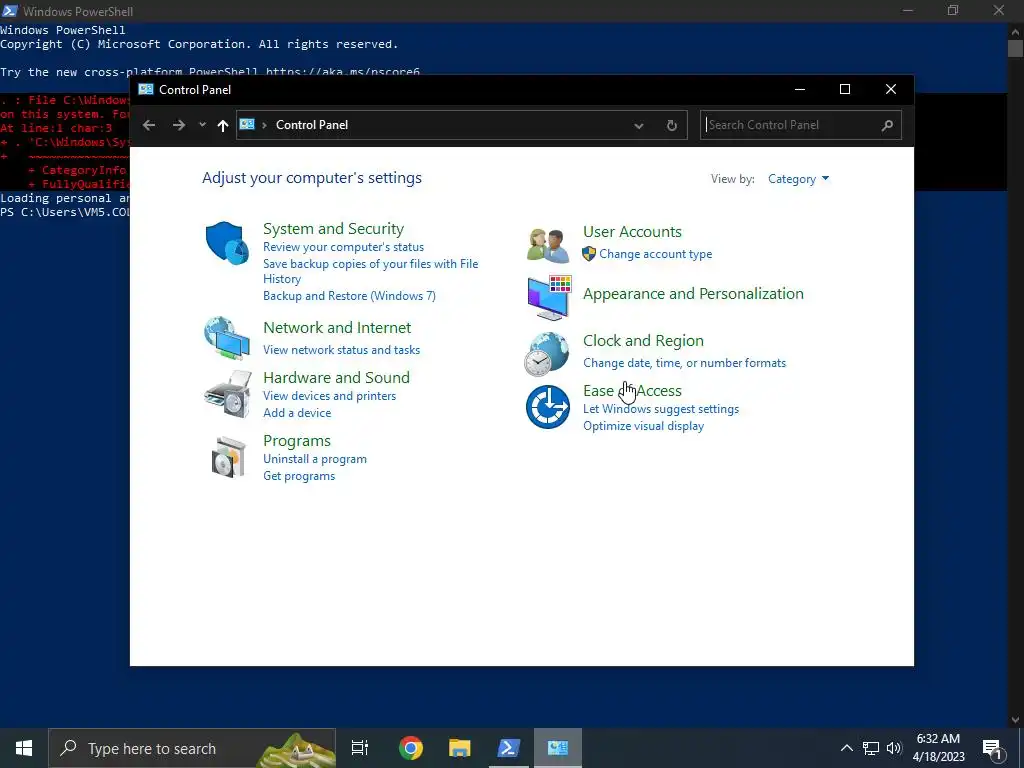Open Clock and Region category
The height and width of the screenshot is (768, 1024).
tap(643, 341)
